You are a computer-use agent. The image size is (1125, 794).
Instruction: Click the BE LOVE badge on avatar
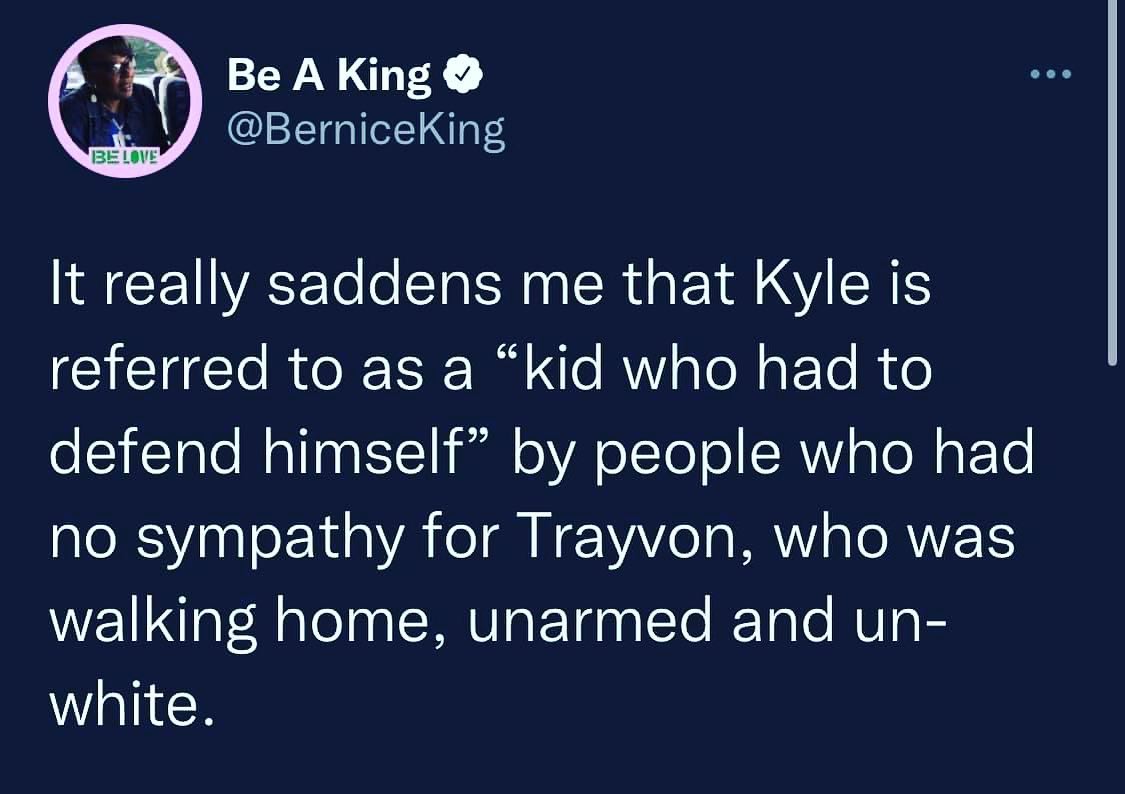tap(123, 156)
